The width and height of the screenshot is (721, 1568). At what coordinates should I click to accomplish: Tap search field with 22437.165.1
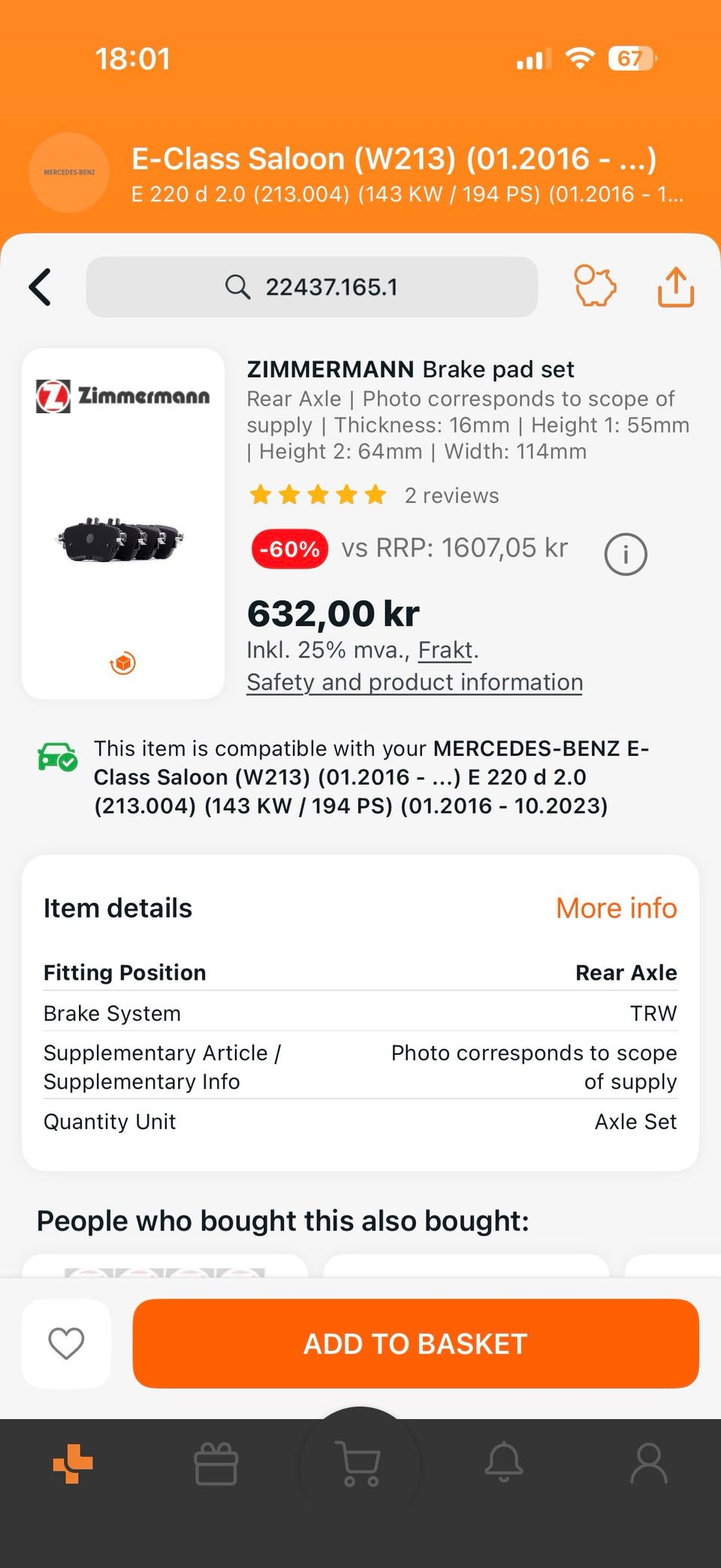tap(312, 287)
